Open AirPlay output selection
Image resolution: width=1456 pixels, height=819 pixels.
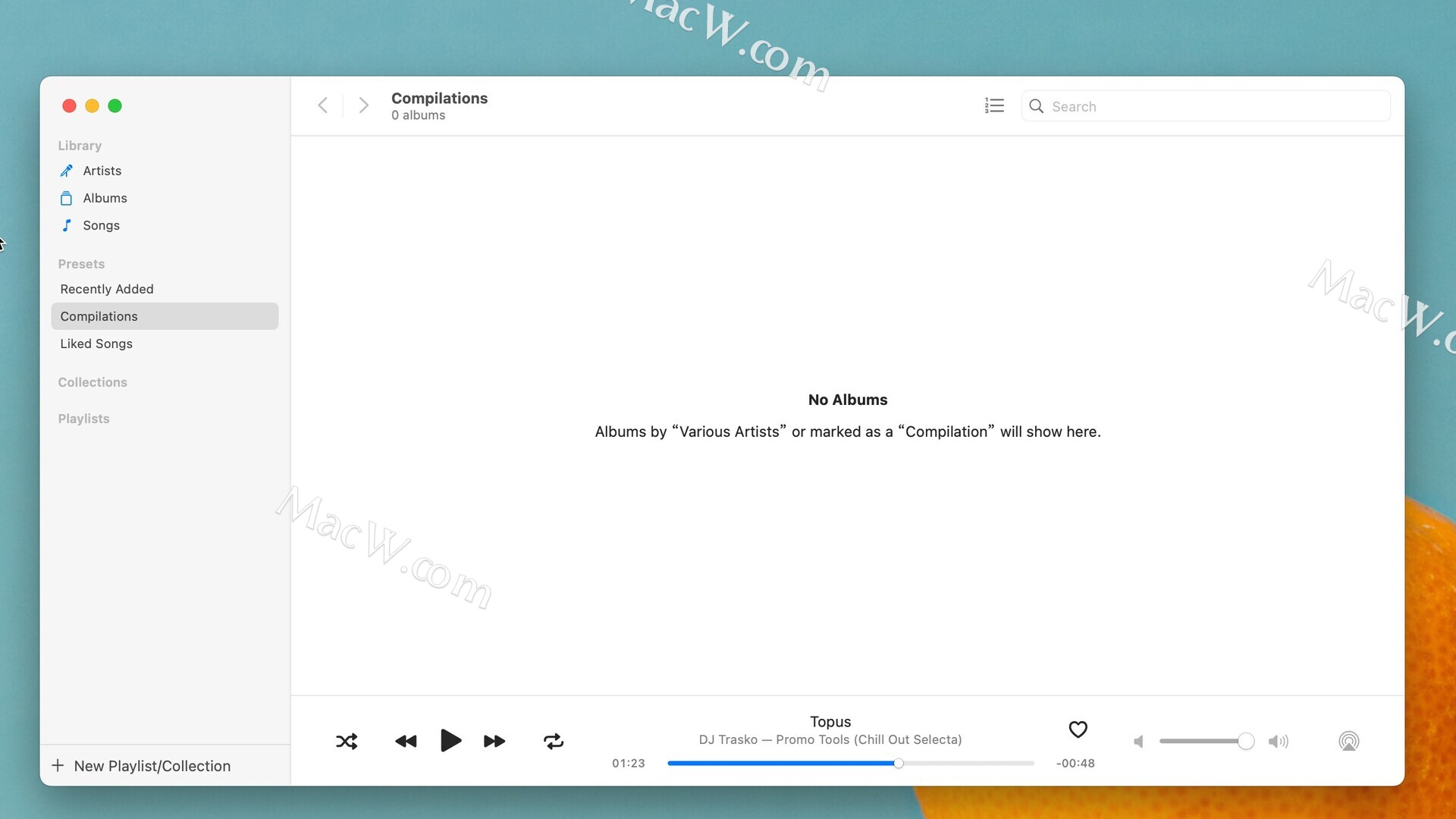click(1348, 741)
